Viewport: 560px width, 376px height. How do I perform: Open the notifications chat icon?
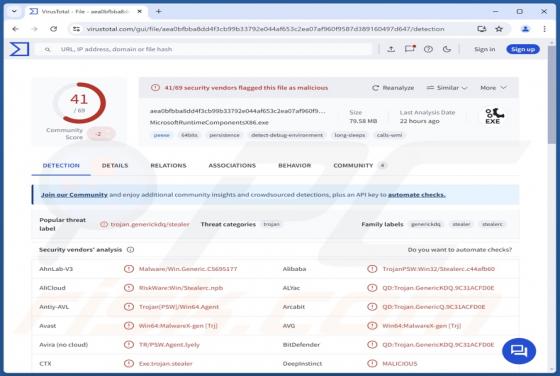(410, 49)
